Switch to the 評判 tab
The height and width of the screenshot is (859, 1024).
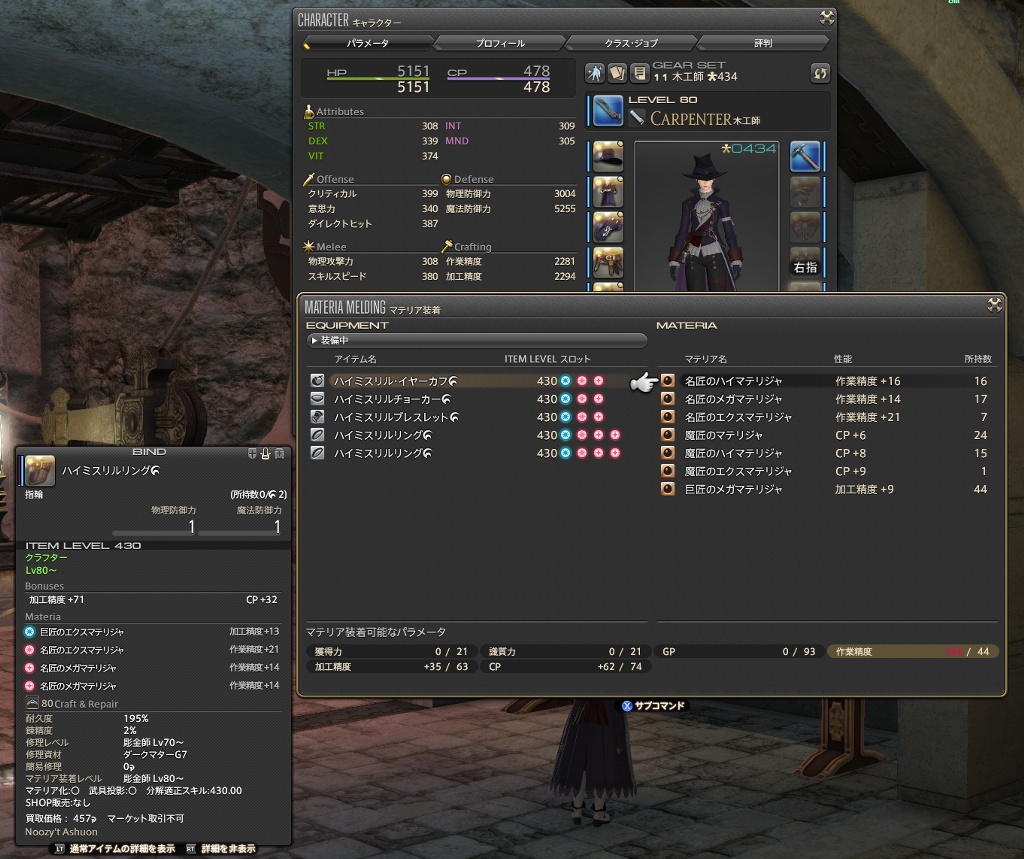[763, 43]
